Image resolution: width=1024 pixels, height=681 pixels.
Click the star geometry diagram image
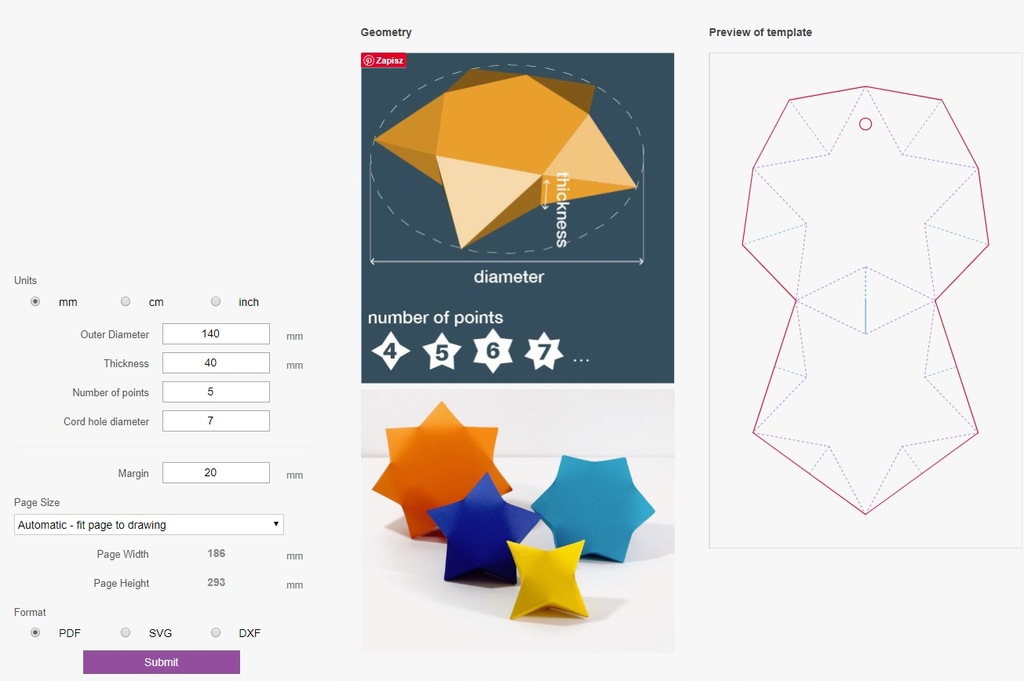pos(517,218)
